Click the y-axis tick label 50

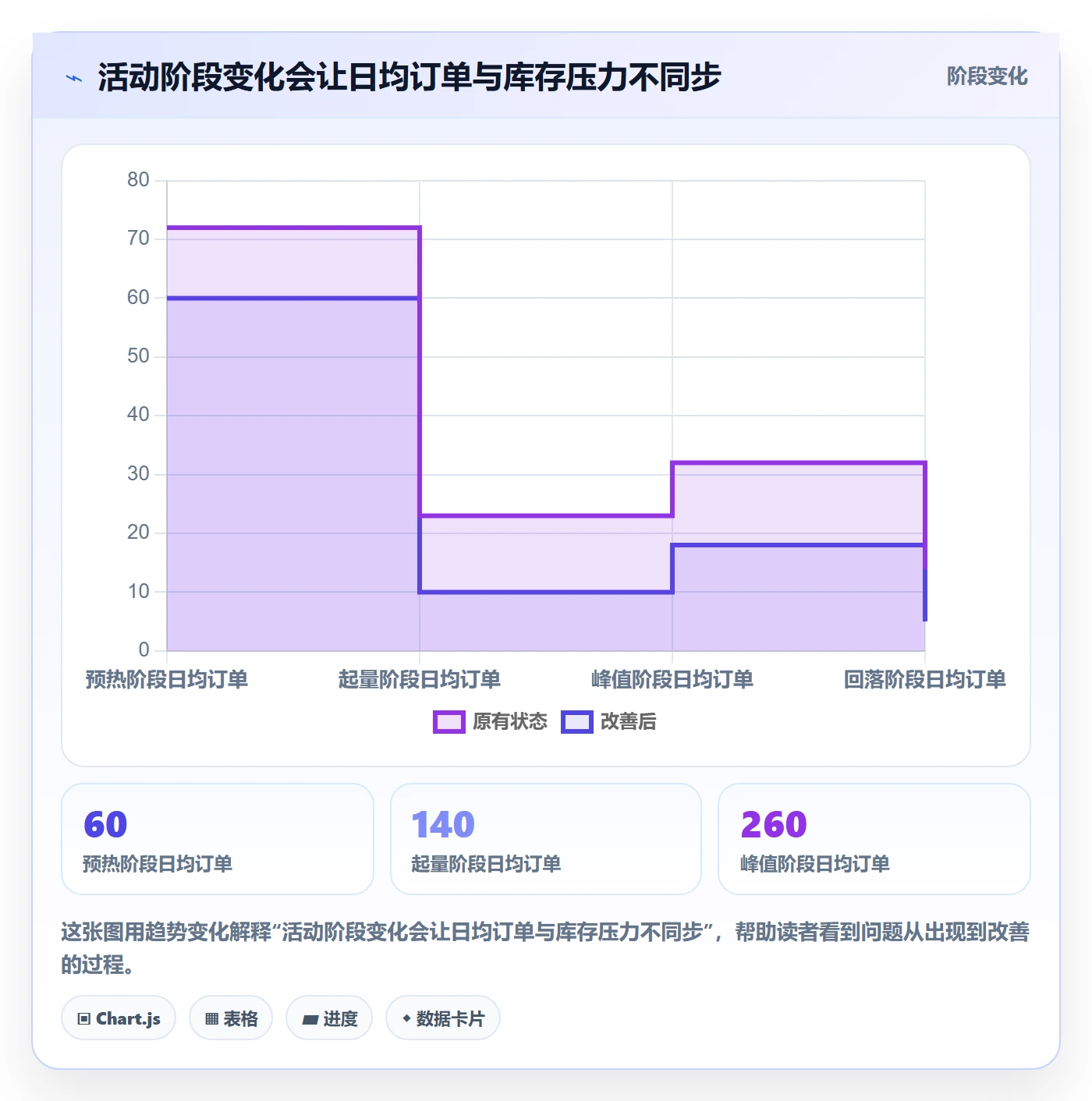click(x=138, y=356)
